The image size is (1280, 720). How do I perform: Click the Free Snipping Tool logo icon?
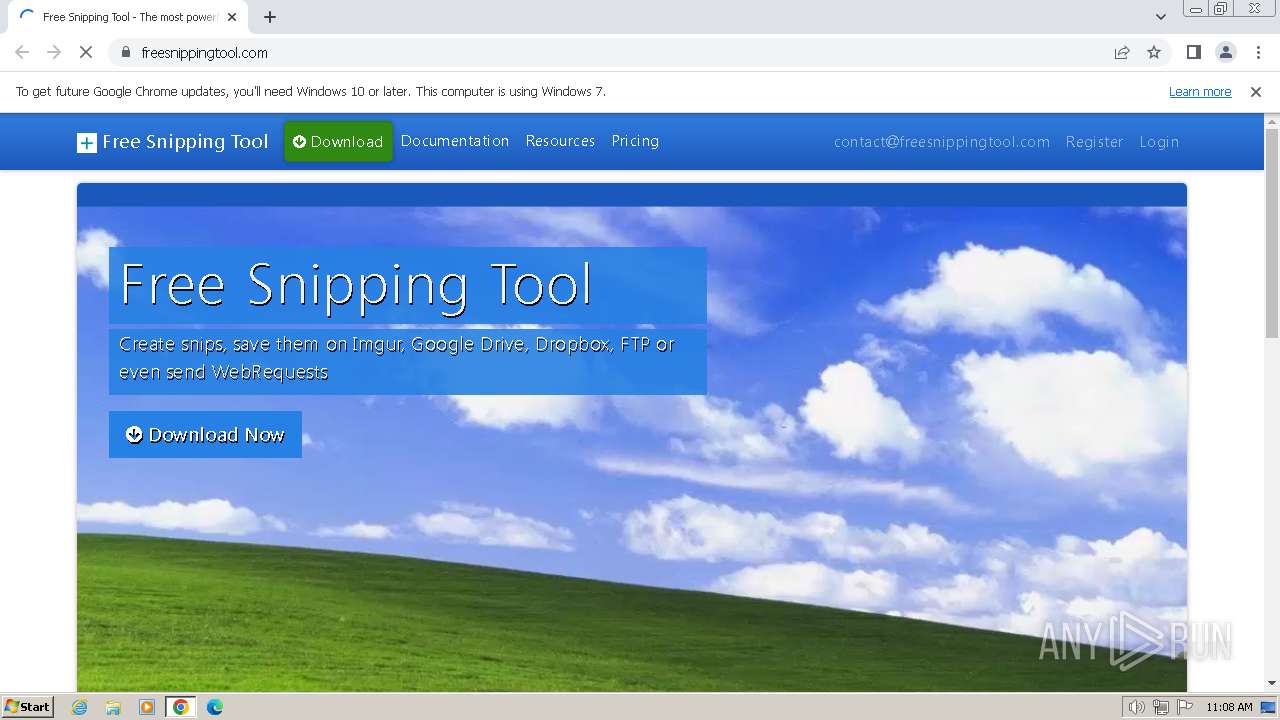pos(87,143)
